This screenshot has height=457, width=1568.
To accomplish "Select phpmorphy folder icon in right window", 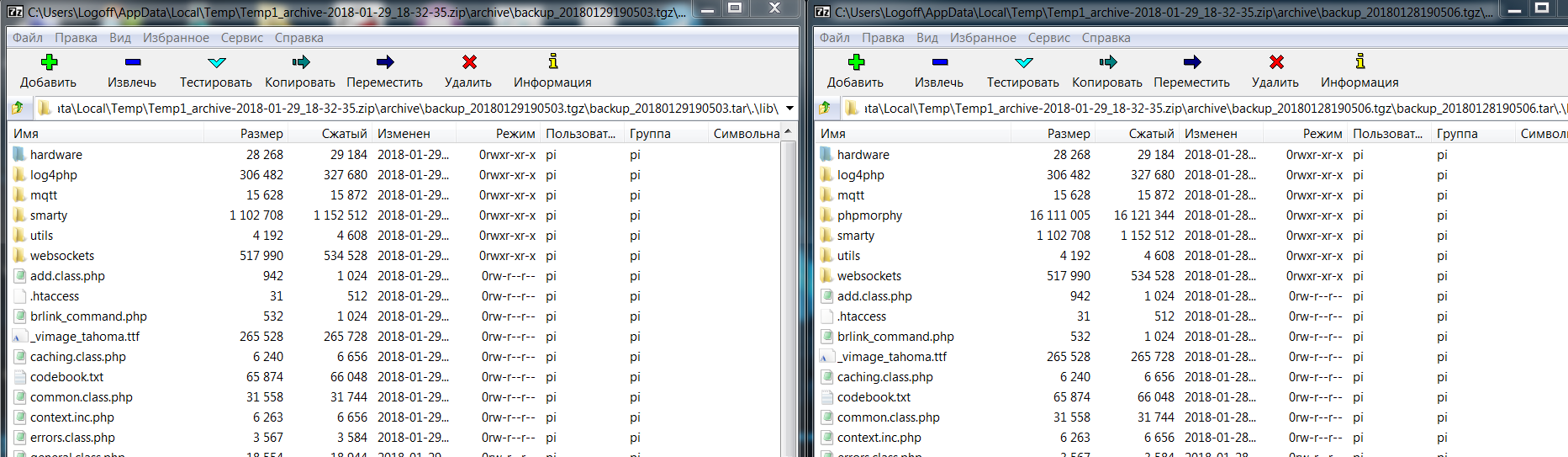I will [826, 215].
